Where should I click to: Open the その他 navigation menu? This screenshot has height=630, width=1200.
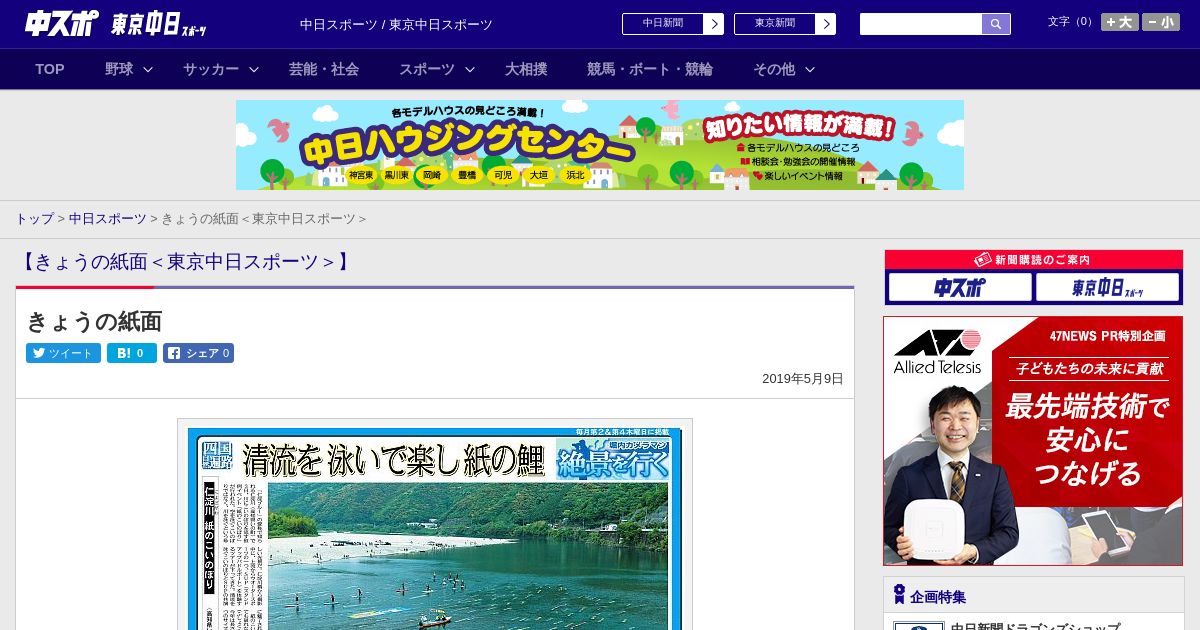tap(774, 69)
